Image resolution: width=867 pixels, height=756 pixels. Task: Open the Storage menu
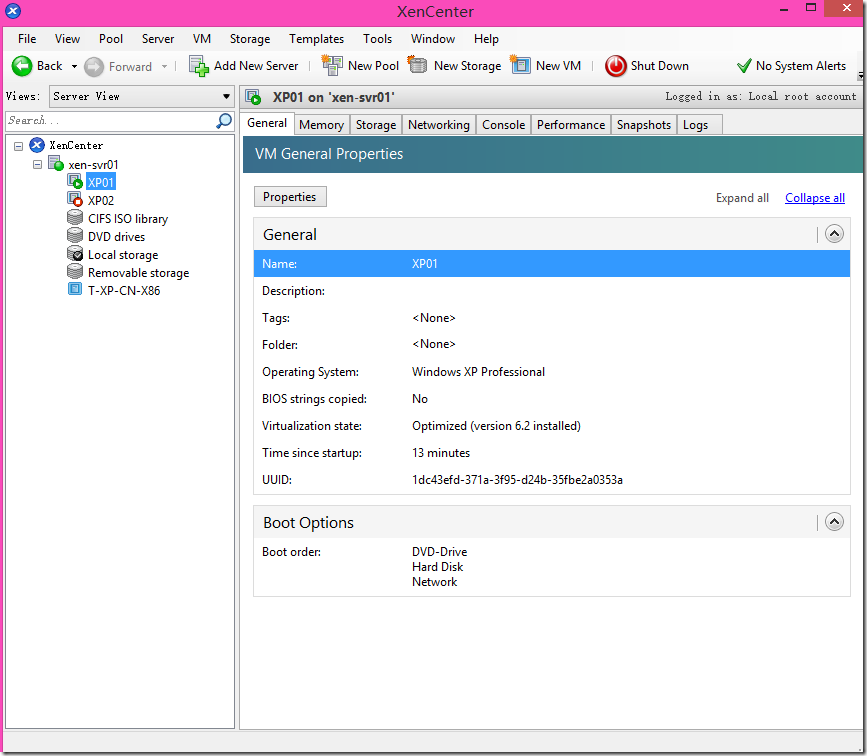tap(250, 39)
